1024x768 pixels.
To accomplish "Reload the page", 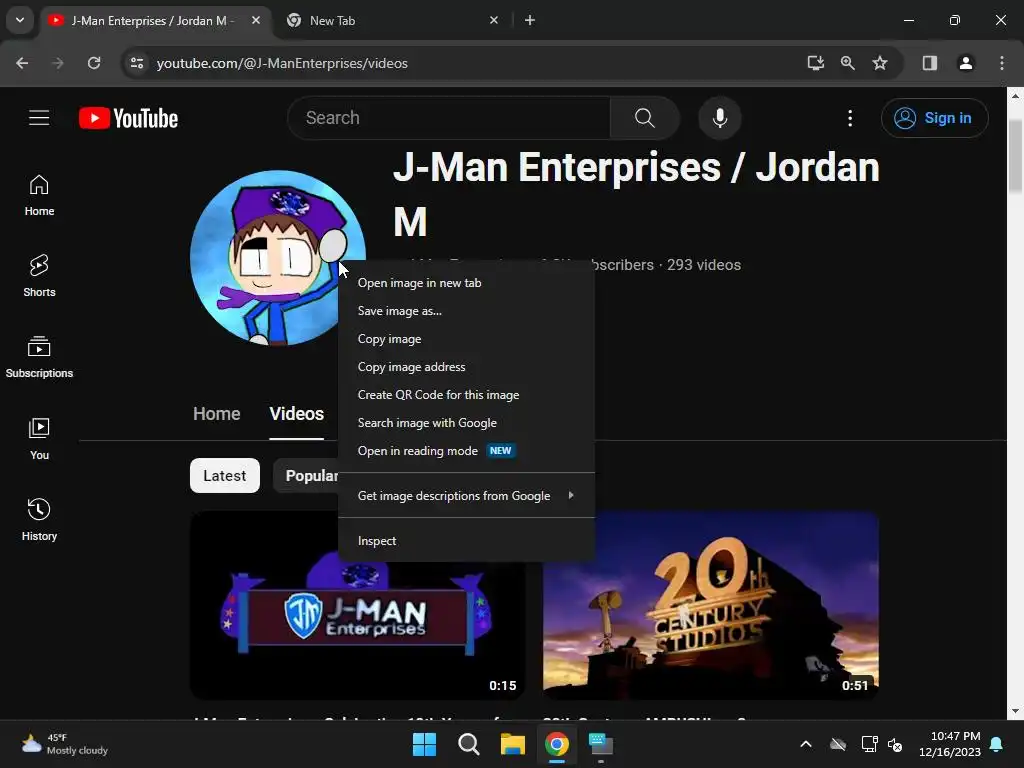I will pyautogui.click(x=94, y=63).
